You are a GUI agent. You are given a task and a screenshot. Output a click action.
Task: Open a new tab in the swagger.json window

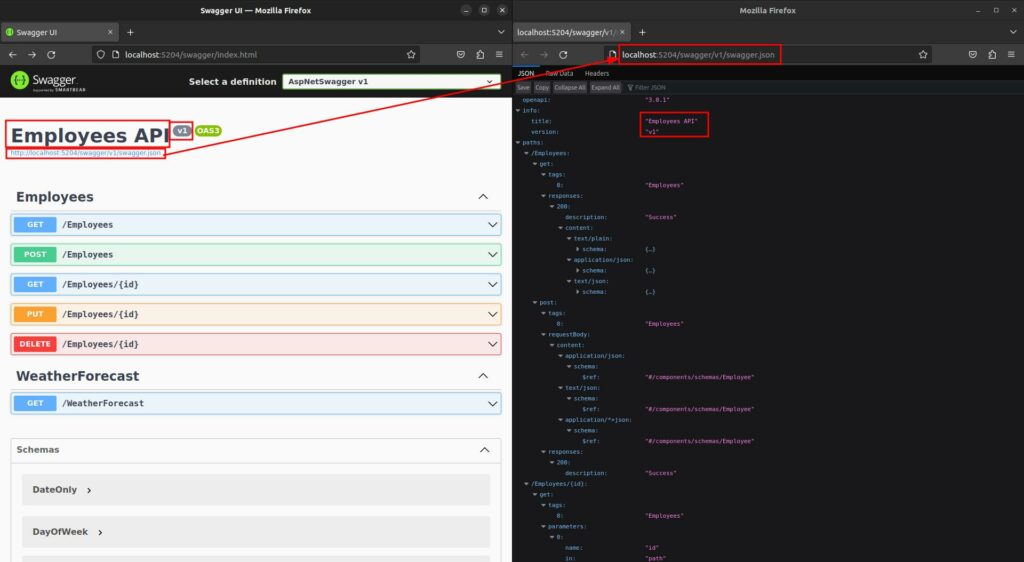(642, 32)
